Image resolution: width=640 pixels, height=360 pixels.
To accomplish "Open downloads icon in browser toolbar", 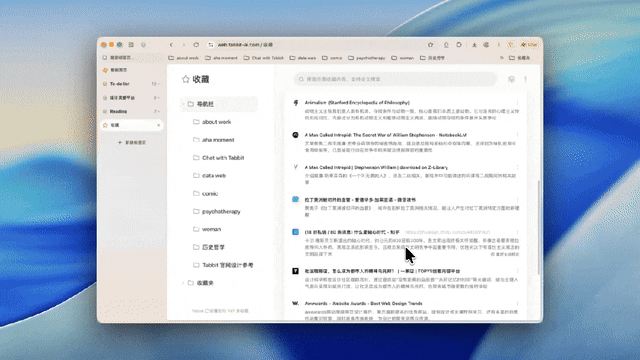I will click(x=474, y=45).
